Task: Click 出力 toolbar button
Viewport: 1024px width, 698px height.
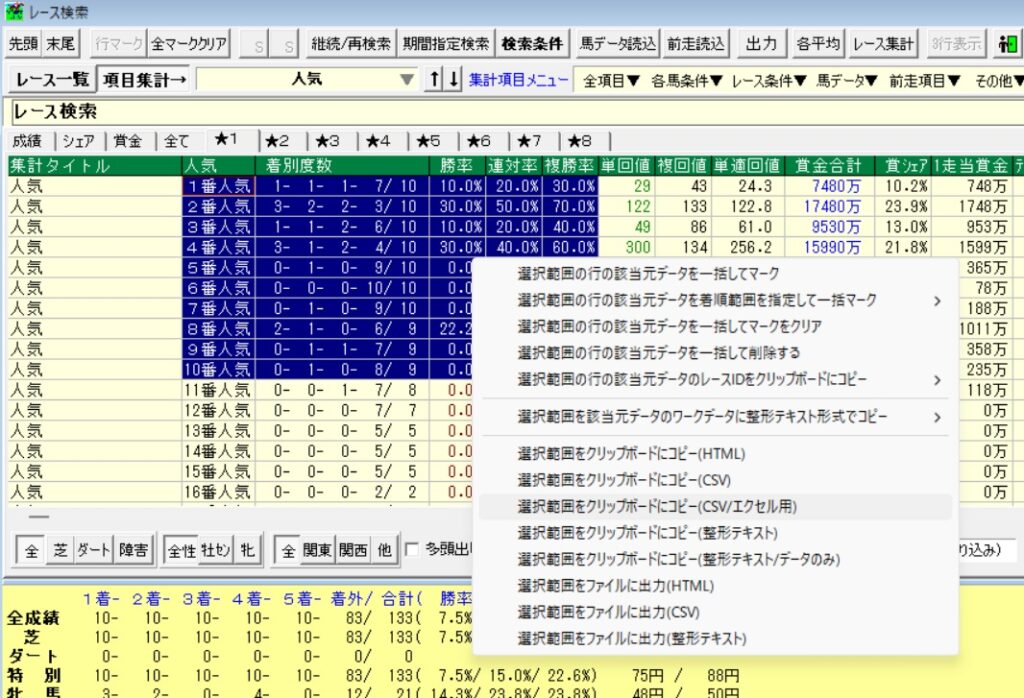Action: tap(761, 44)
